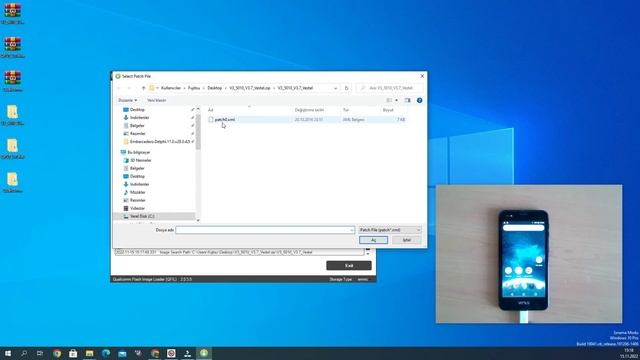Open the second WinRAR archive on desktop
This screenshot has width=640, height=360.
coord(13,47)
